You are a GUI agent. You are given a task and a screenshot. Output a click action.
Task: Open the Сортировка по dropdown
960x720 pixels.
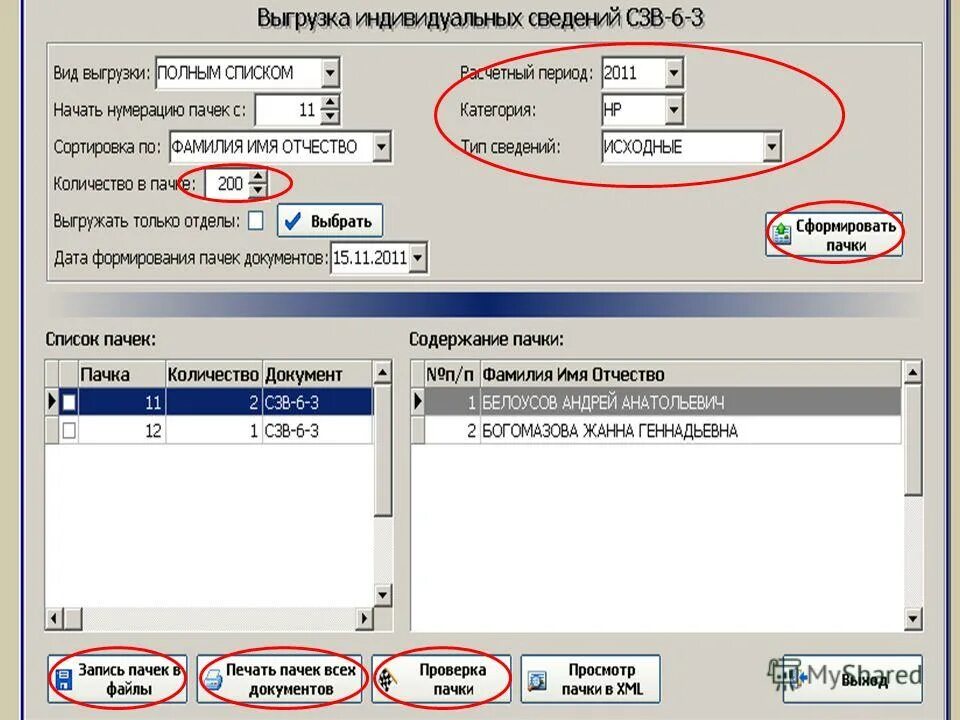(x=381, y=147)
